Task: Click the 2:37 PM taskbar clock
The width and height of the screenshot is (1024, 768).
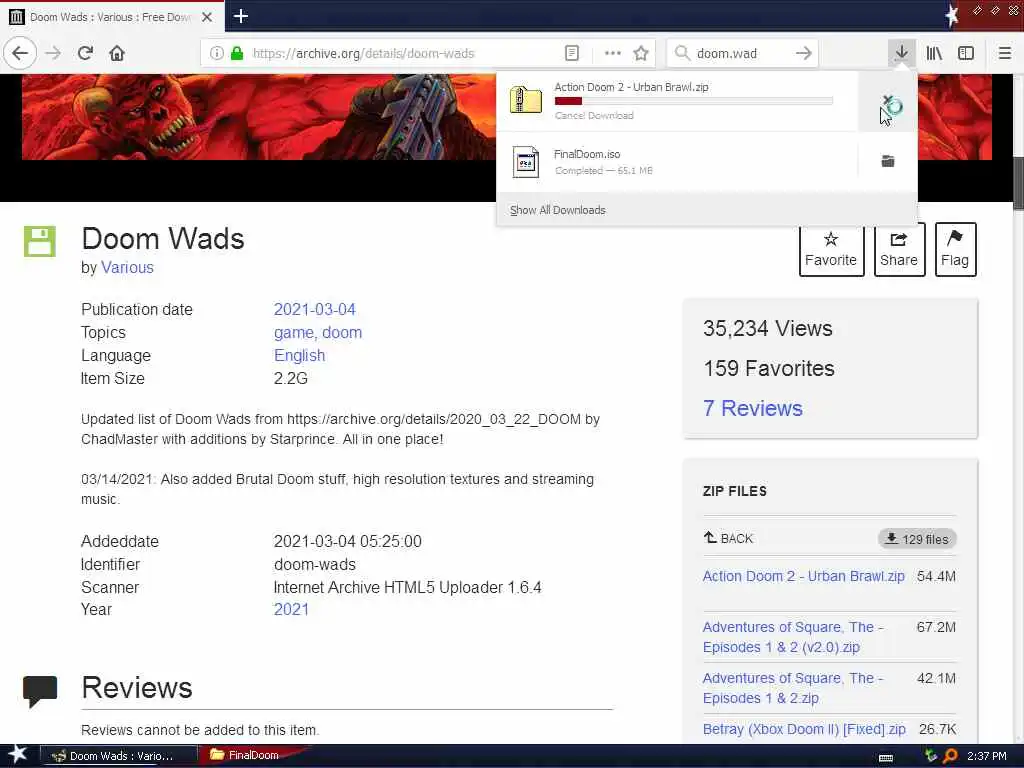Action: point(987,756)
